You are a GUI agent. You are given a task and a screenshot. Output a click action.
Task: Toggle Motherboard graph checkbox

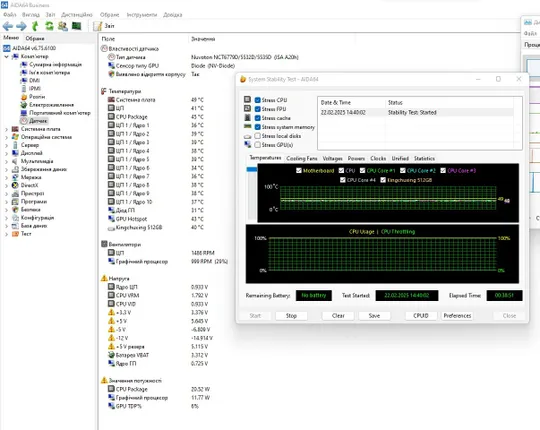tap(299, 170)
